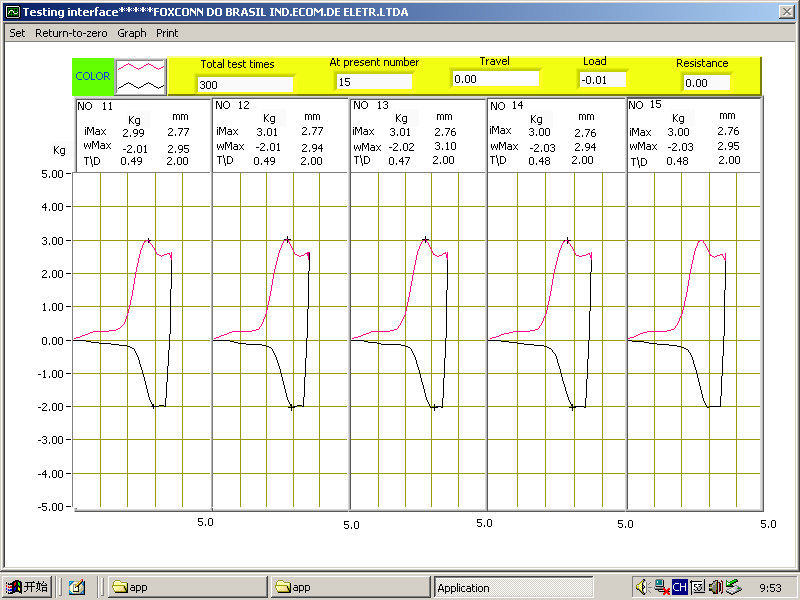The image size is (800, 600).
Task: Click the network disconnected tray icon
Action: click(661, 587)
